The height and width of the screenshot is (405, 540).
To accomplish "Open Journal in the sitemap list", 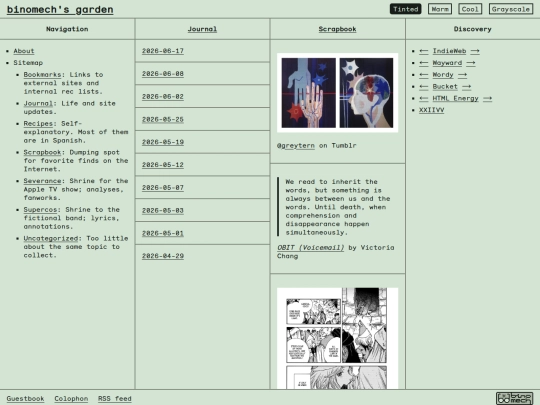I will 38,103.
